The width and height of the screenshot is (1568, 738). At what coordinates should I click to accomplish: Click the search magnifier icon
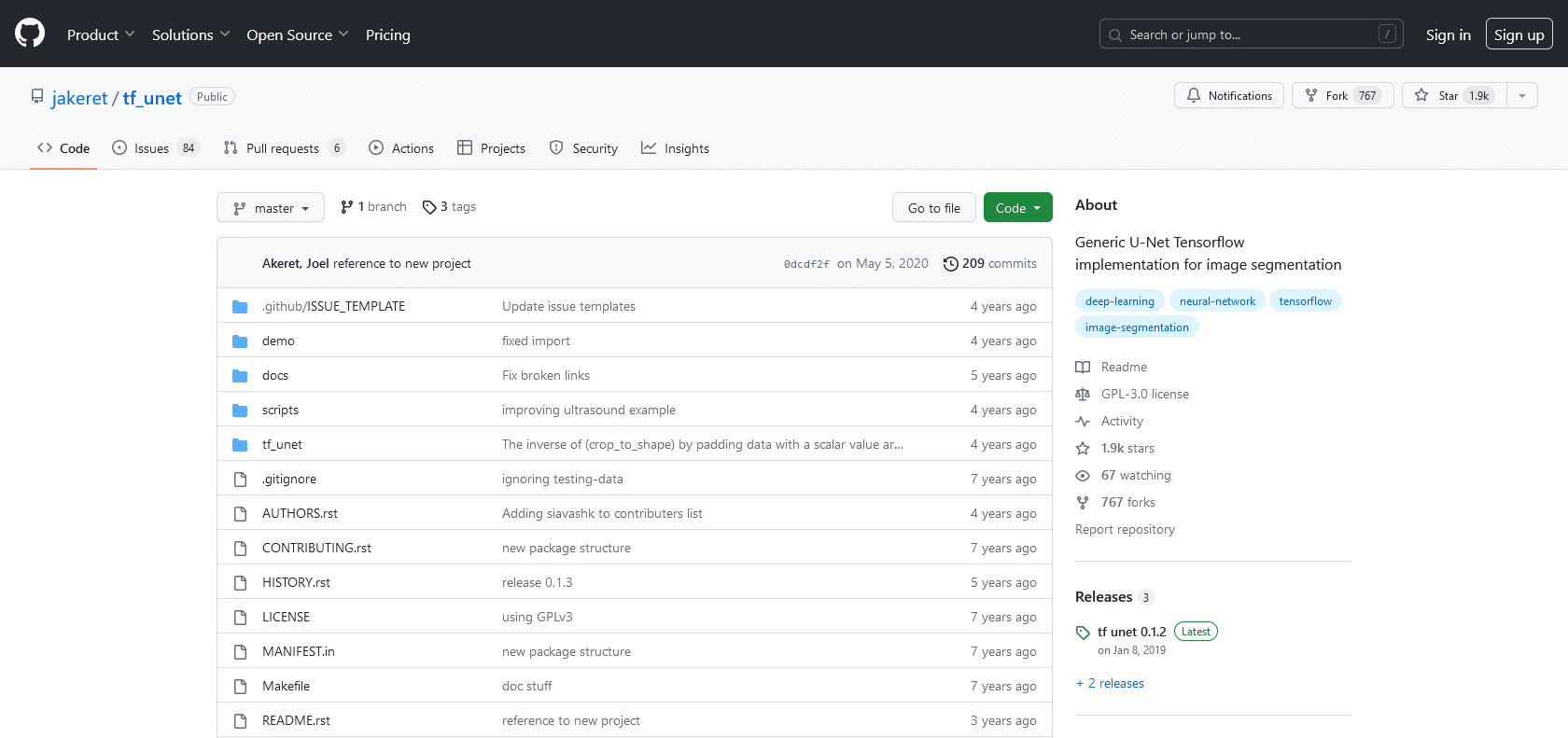pos(1115,35)
